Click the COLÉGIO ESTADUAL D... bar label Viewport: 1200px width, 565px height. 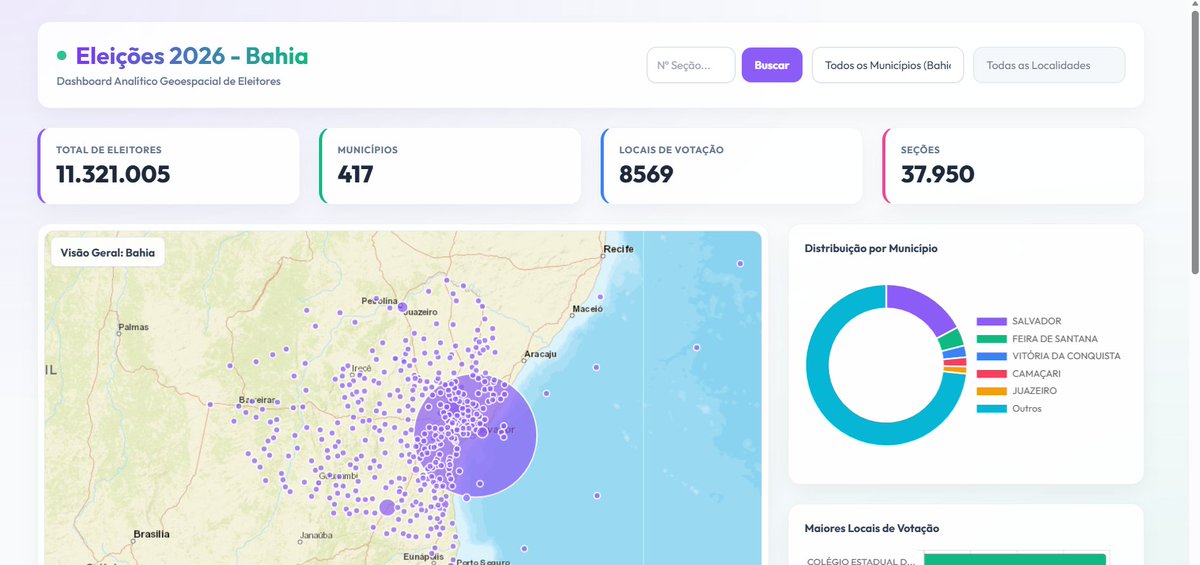(860, 561)
